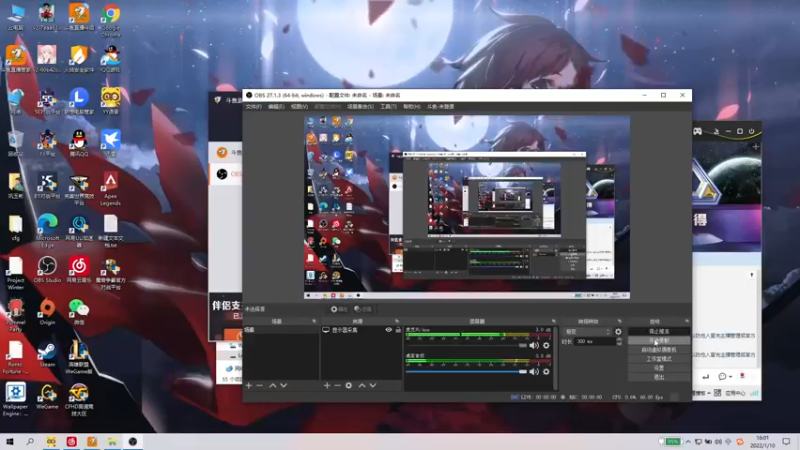Click the 停止推流 stop streaming button

point(659,332)
